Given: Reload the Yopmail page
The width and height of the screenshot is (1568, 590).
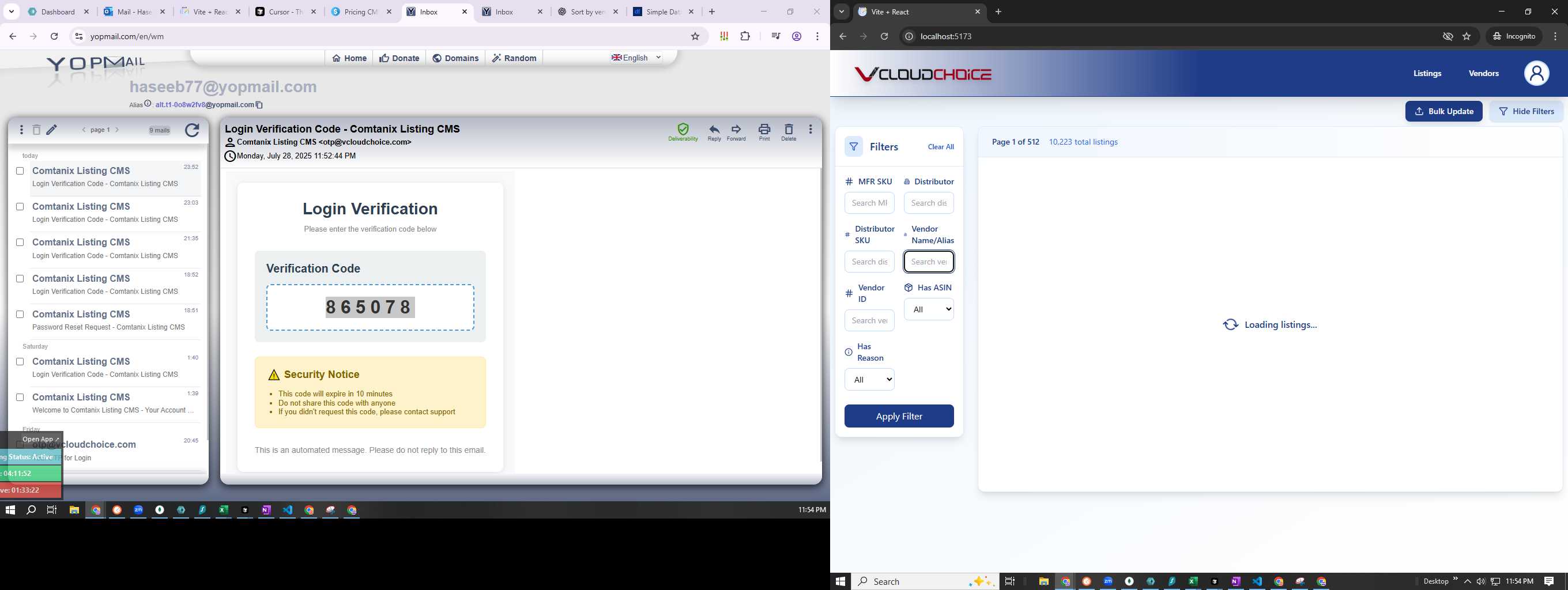Looking at the screenshot, I should (54, 36).
